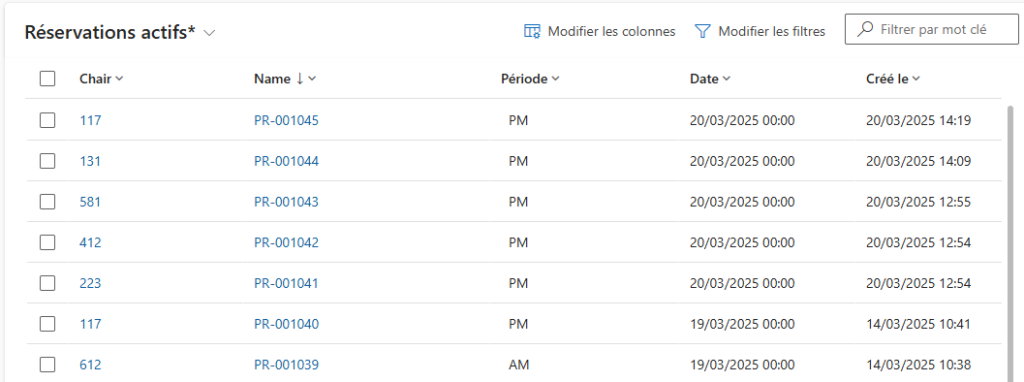The image size is (1024, 382).
Task: Click Modifier les filtres button
Action: tap(760, 31)
